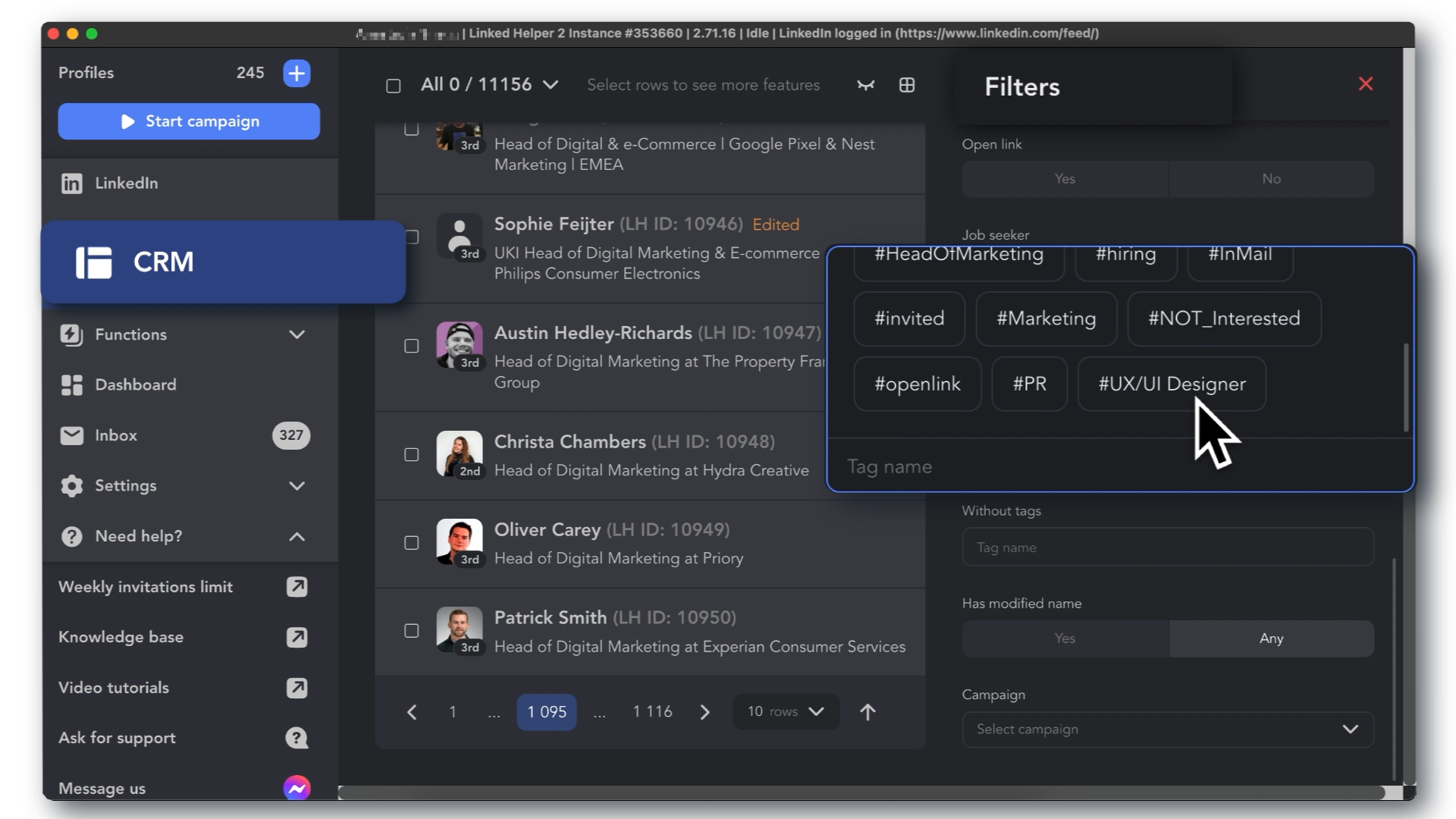Image resolution: width=1456 pixels, height=819 pixels.
Task: Set Open link filter to Yes
Action: pos(1065,179)
